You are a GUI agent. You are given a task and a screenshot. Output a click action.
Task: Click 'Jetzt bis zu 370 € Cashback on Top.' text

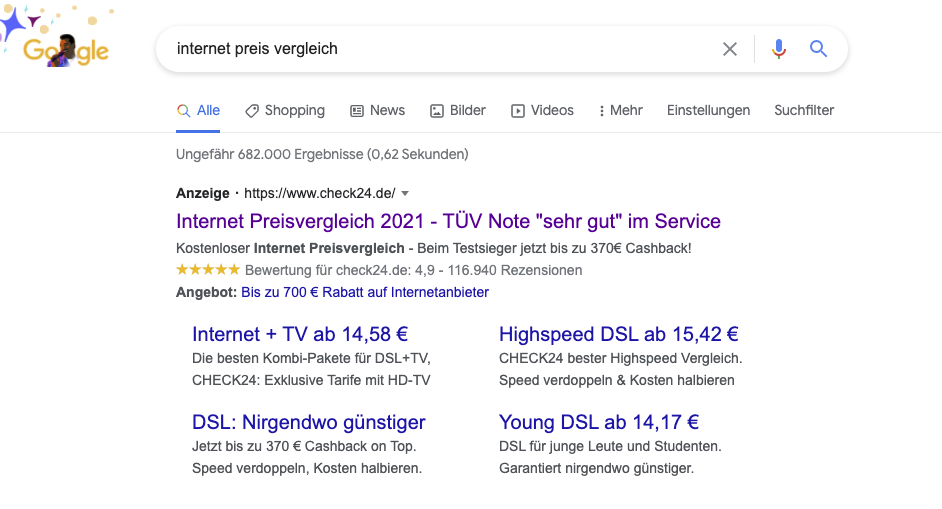tap(304, 447)
